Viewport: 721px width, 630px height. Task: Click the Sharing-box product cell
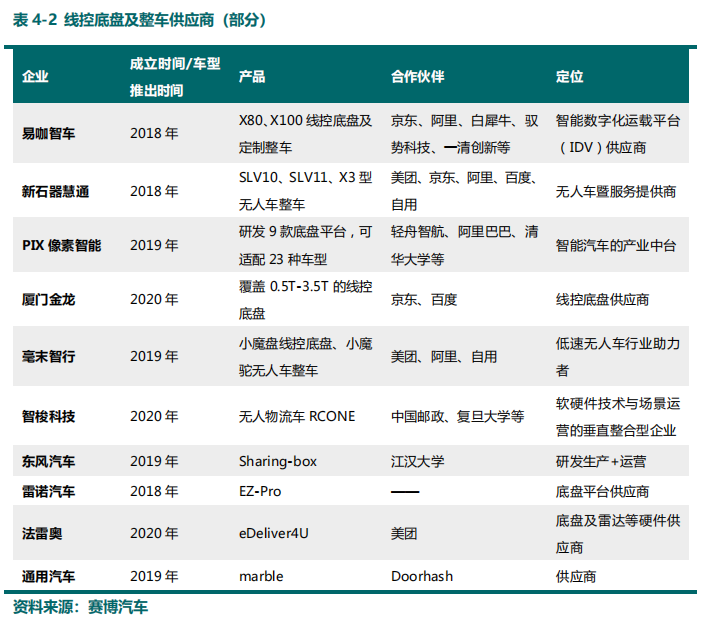276,461
